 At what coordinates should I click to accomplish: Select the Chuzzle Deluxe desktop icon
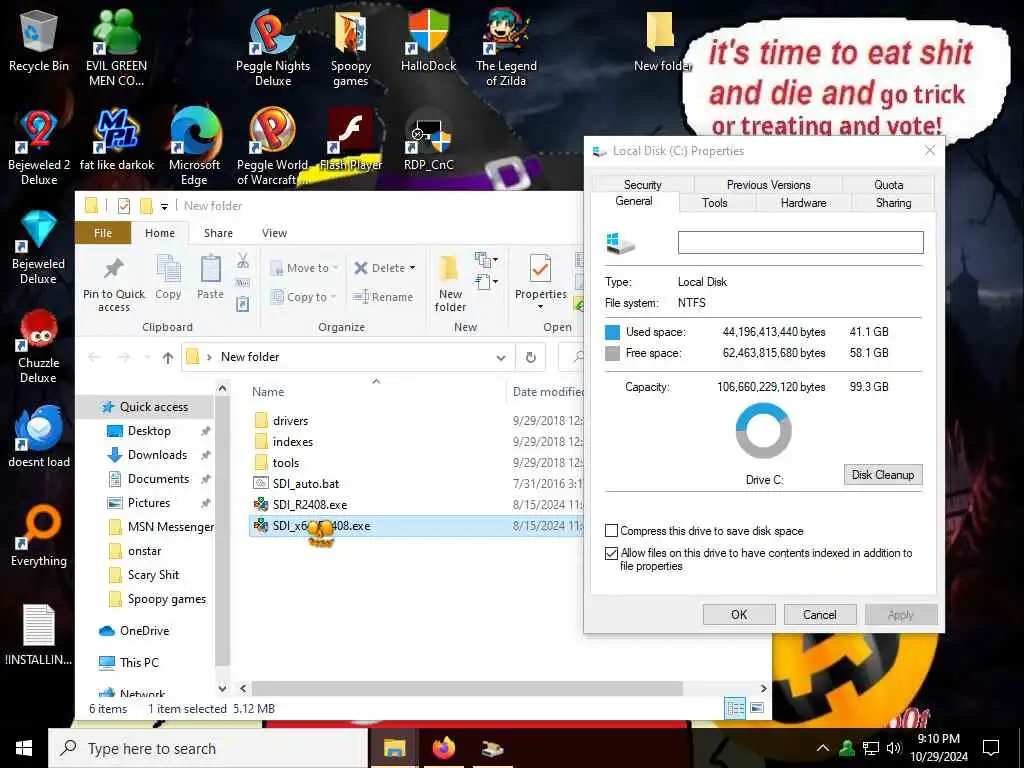tap(39, 346)
